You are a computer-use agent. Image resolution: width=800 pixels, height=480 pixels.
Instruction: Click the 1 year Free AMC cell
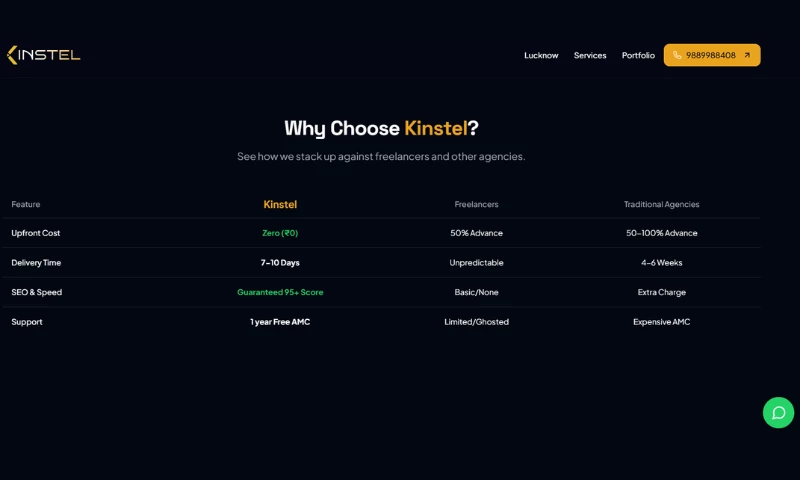280,322
